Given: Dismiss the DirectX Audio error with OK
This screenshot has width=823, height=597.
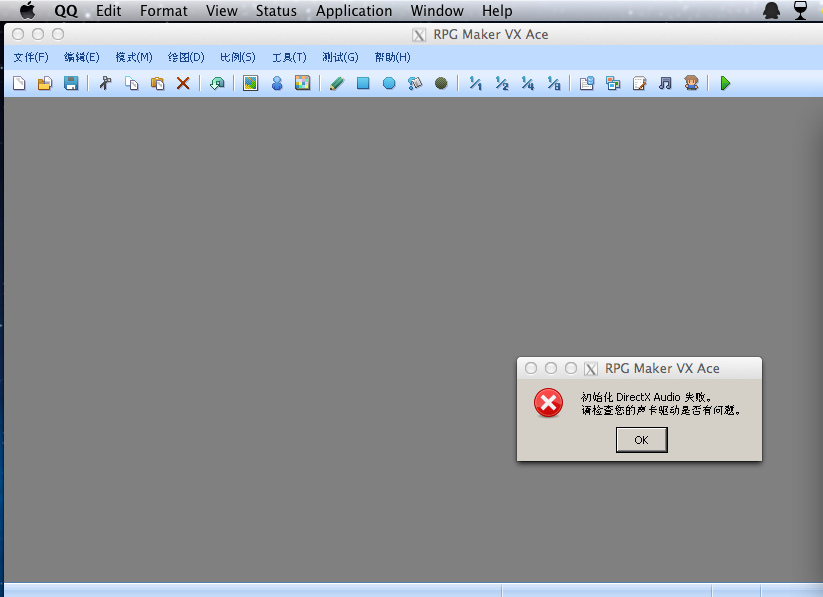Looking at the screenshot, I should [x=641, y=439].
